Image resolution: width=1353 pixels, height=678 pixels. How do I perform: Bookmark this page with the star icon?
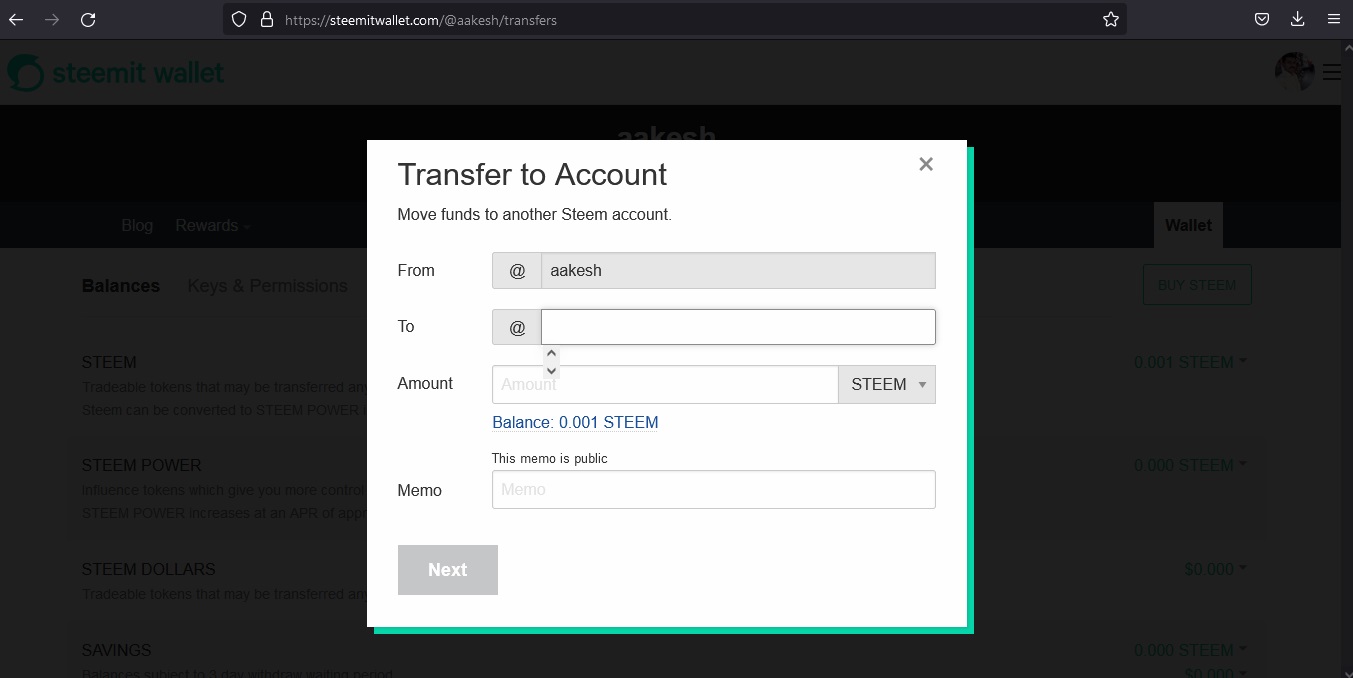(x=1110, y=19)
